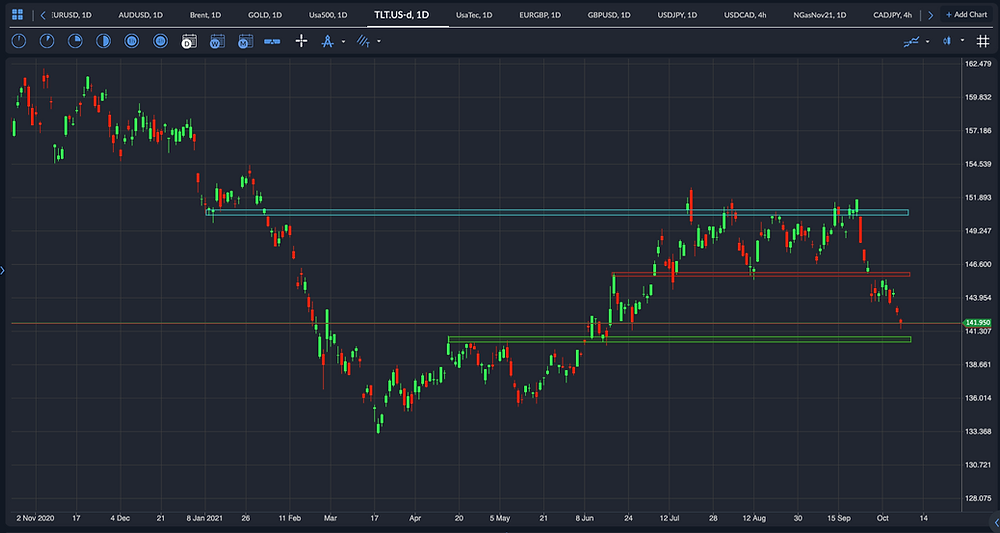The width and height of the screenshot is (1000, 533).
Task: Select the TLT.US-d, 1D tab
Action: 402,15
